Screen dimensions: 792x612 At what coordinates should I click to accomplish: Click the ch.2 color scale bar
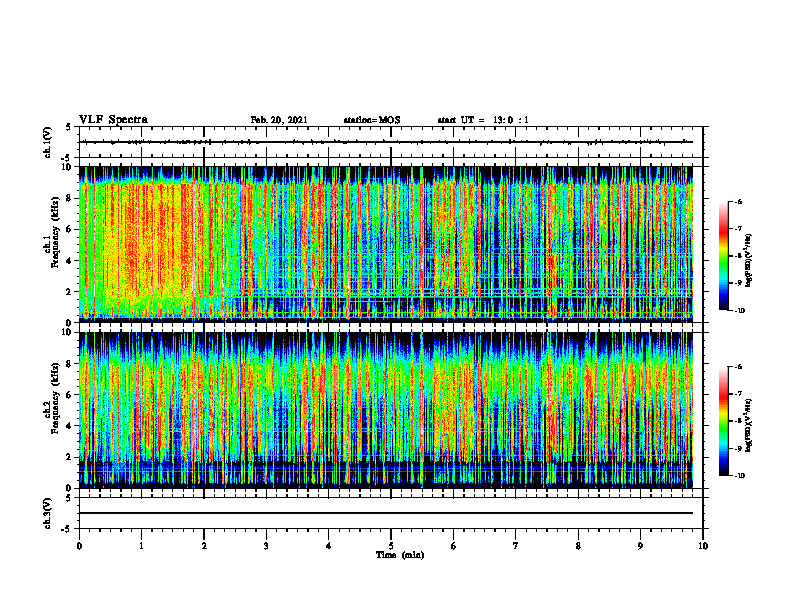click(723, 421)
